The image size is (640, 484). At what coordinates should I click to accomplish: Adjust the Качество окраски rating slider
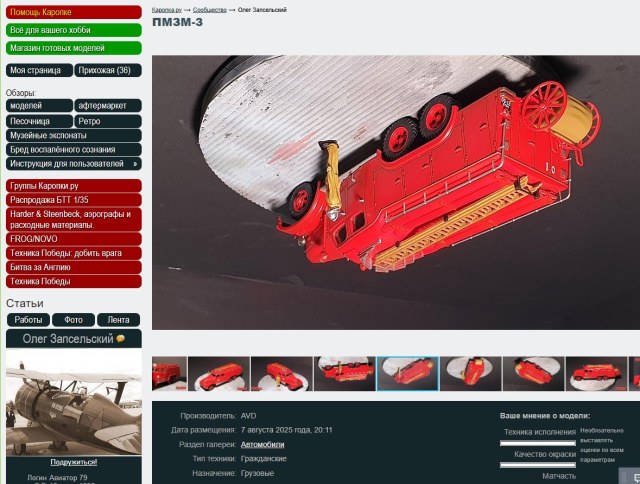pyautogui.click(x=538, y=464)
